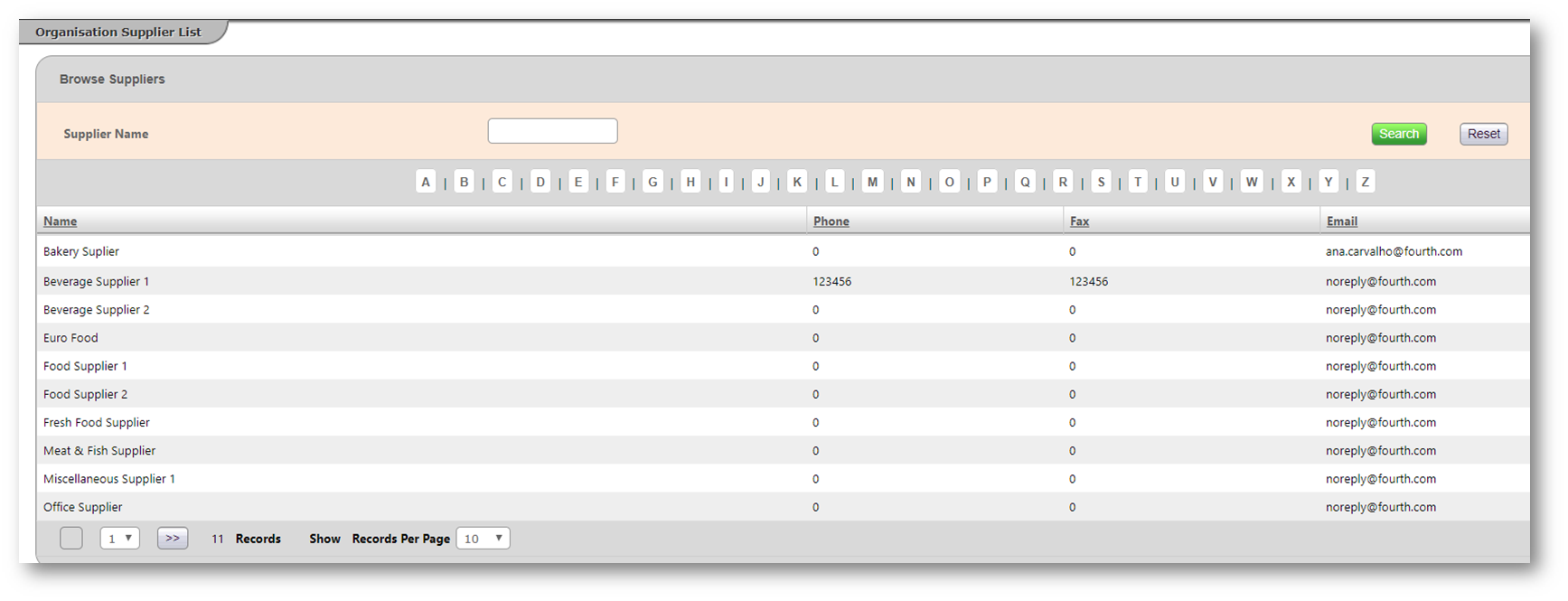
Task: Click the Browse Suppliers heading
Action: [112, 80]
